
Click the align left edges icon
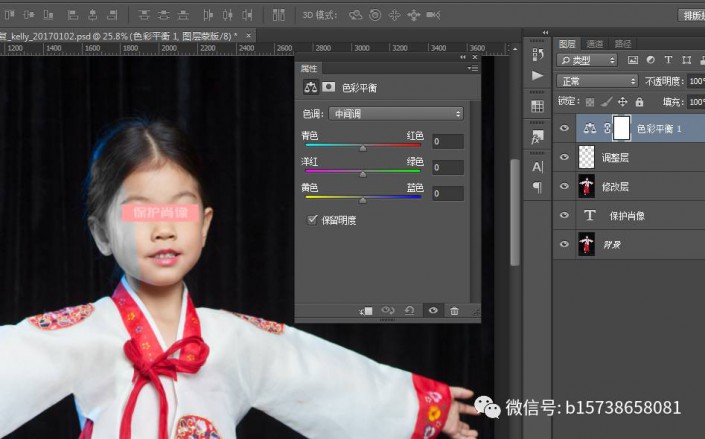tap(72, 15)
